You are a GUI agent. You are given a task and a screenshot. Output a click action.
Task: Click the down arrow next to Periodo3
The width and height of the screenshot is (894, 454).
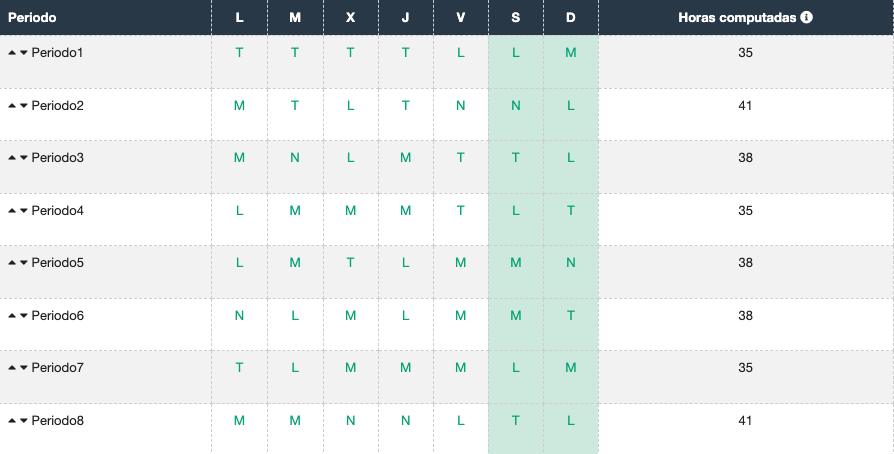[x=24, y=158]
